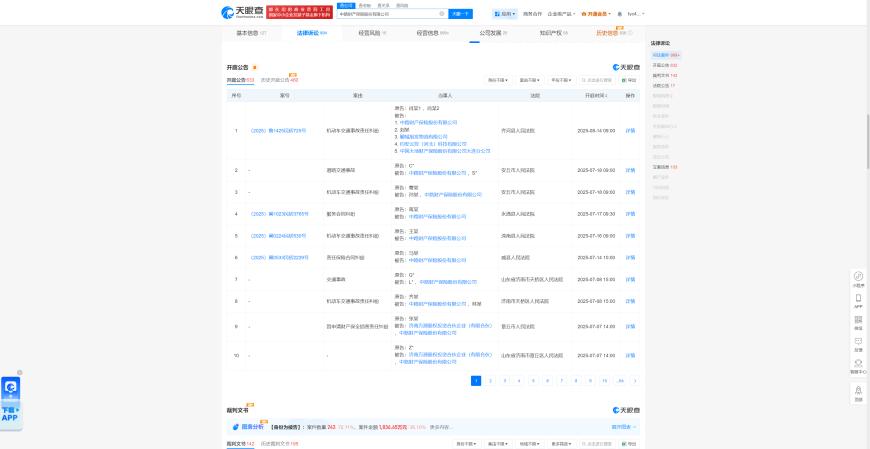Viewport: 870px width, 449px height.
Task: Open the first defendant company link in row 1
Action: point(429,122)
